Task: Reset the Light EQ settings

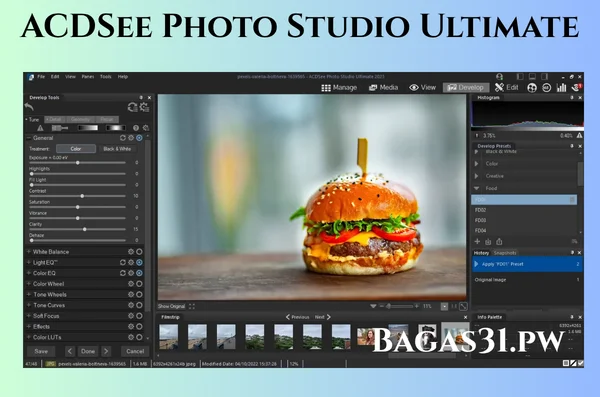Action: coord(123,263)
